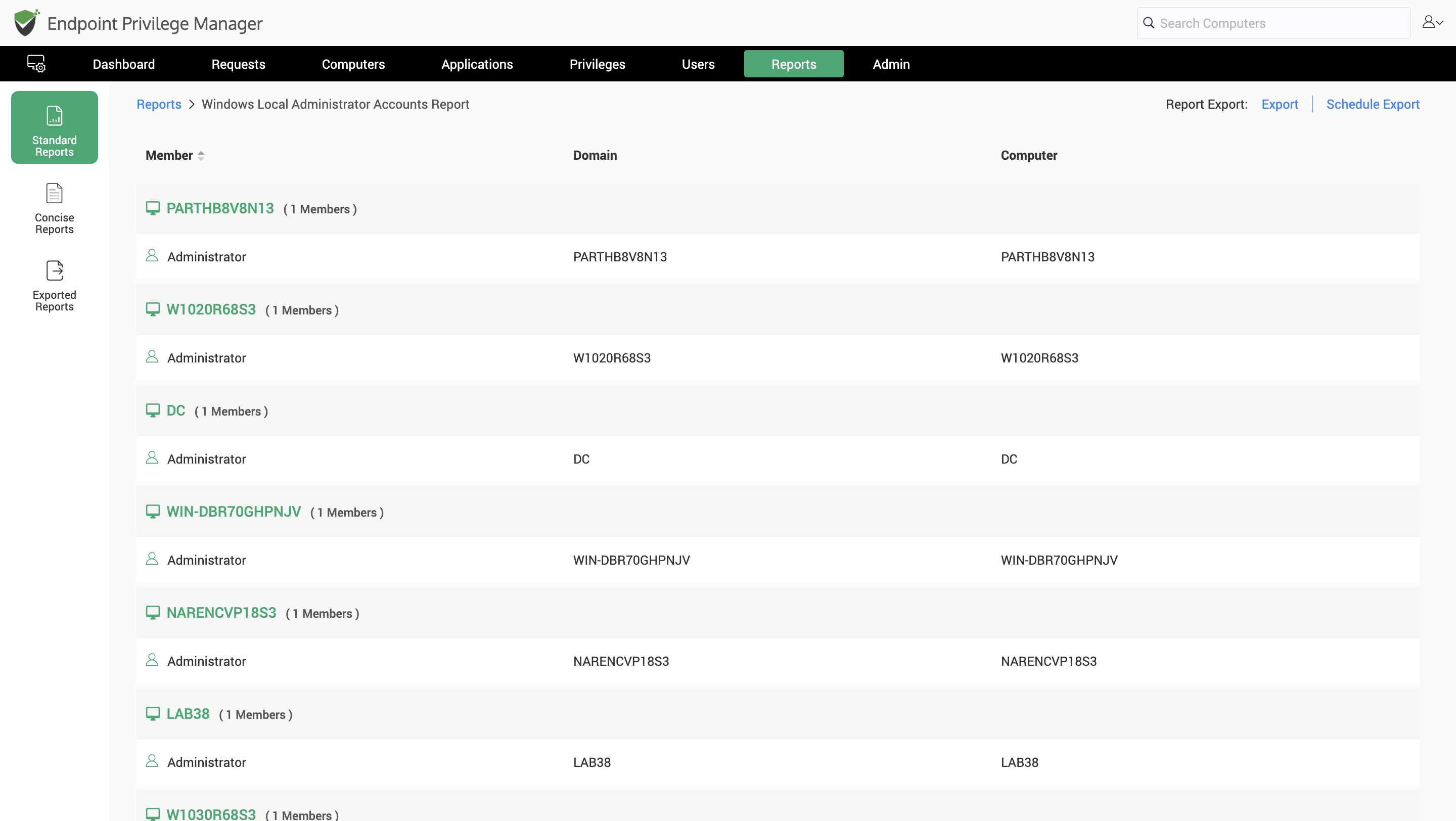Screen dimensions: 1456x821
Task: Sort by the Member column arrows
Action: [x=201, y=156]
